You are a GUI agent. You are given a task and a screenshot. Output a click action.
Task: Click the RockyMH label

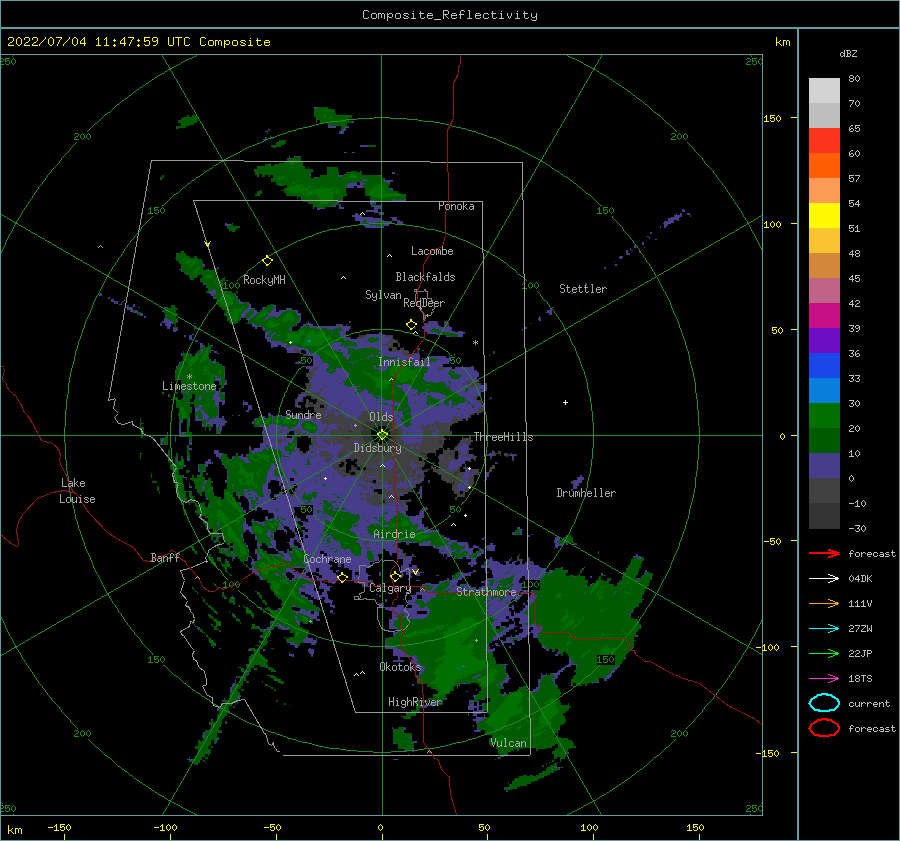[x=264, y=280]
